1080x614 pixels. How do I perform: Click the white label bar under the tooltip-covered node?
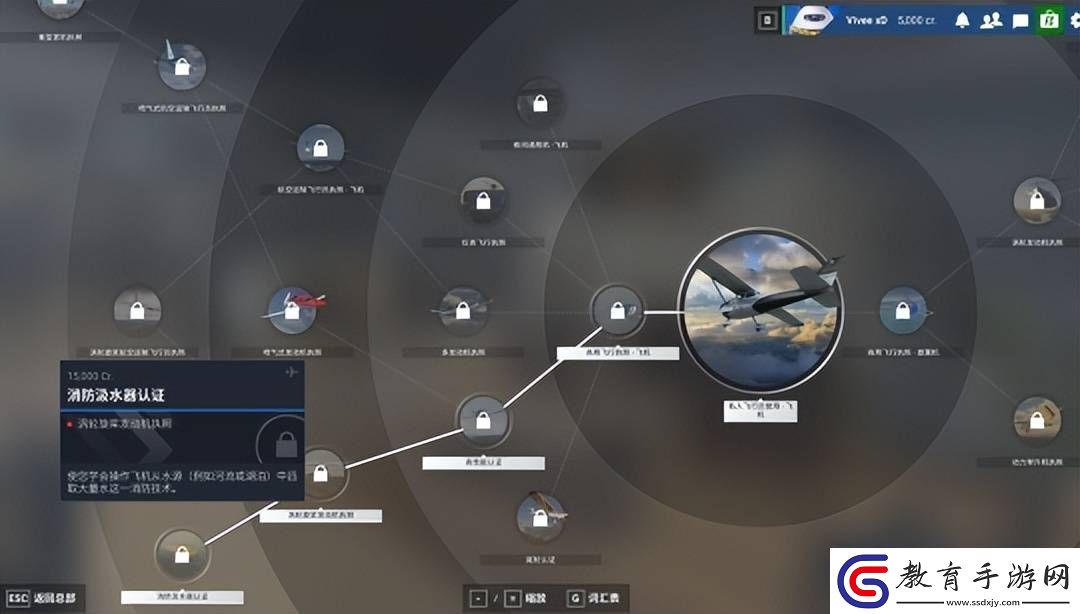pos(321,515)
